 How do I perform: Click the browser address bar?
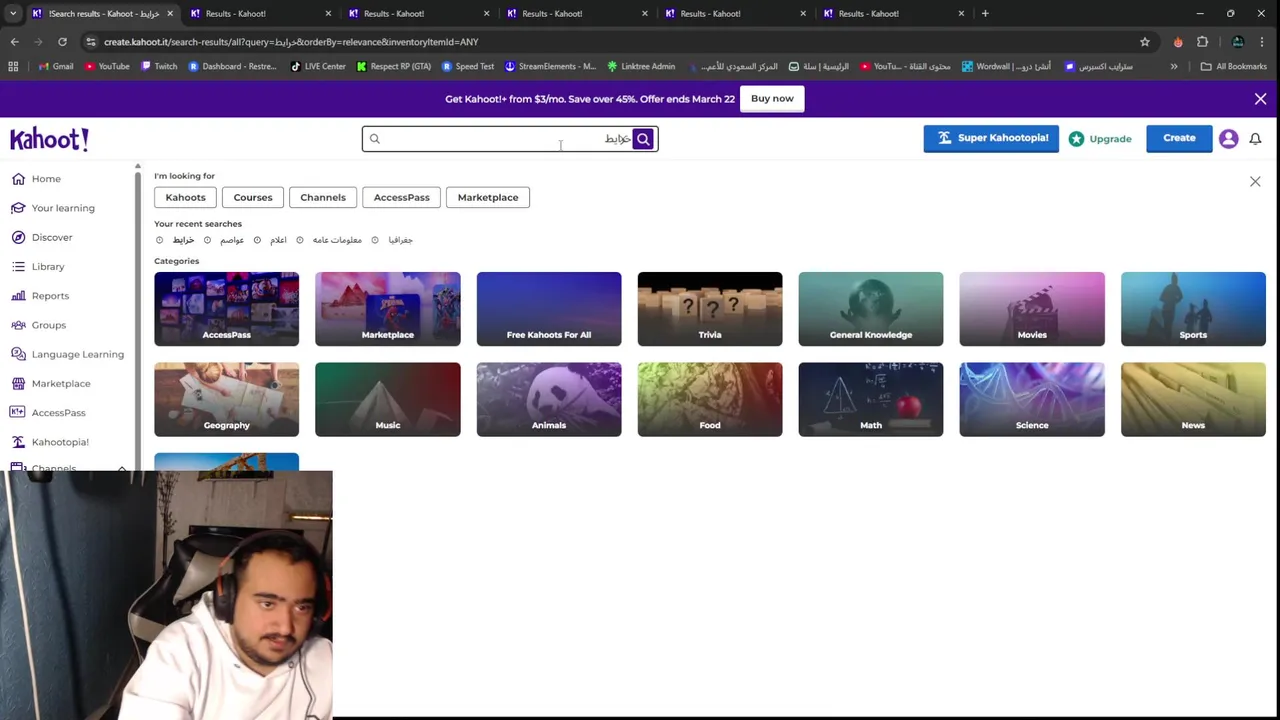click(600, 42)
